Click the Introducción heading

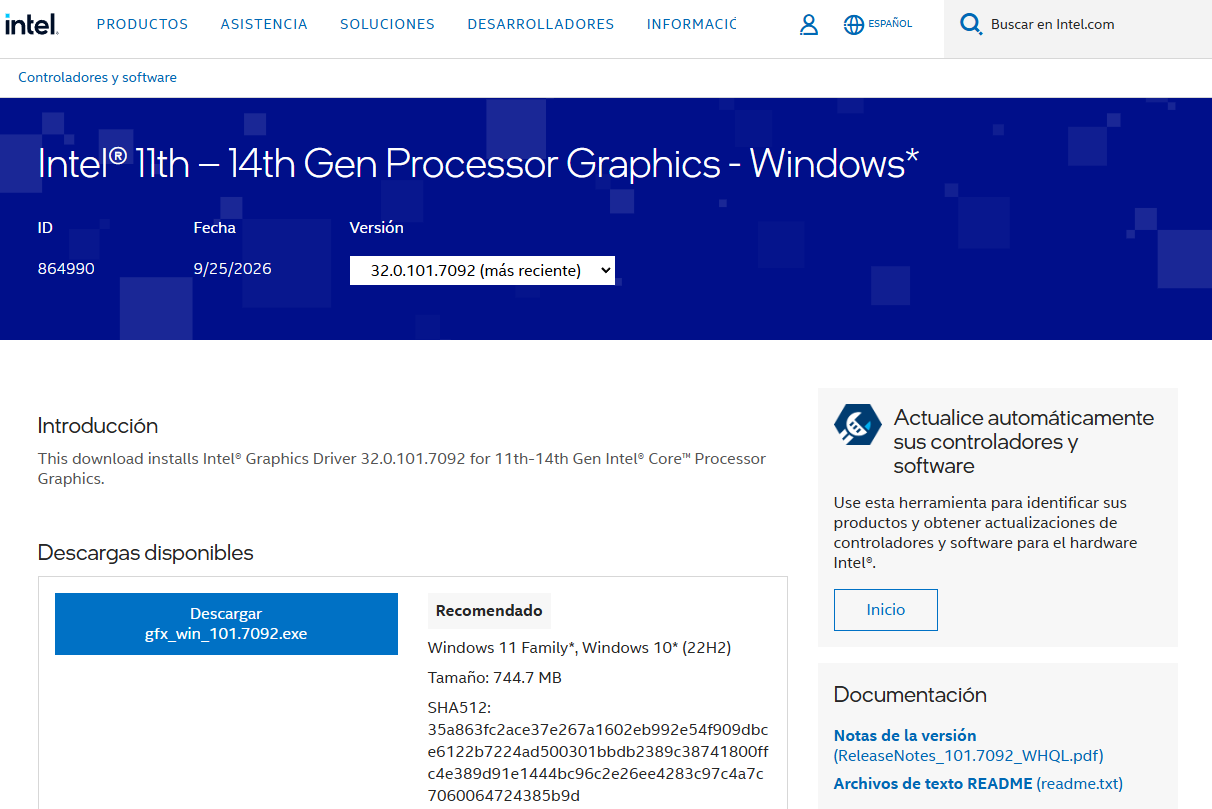coord(98,426)
